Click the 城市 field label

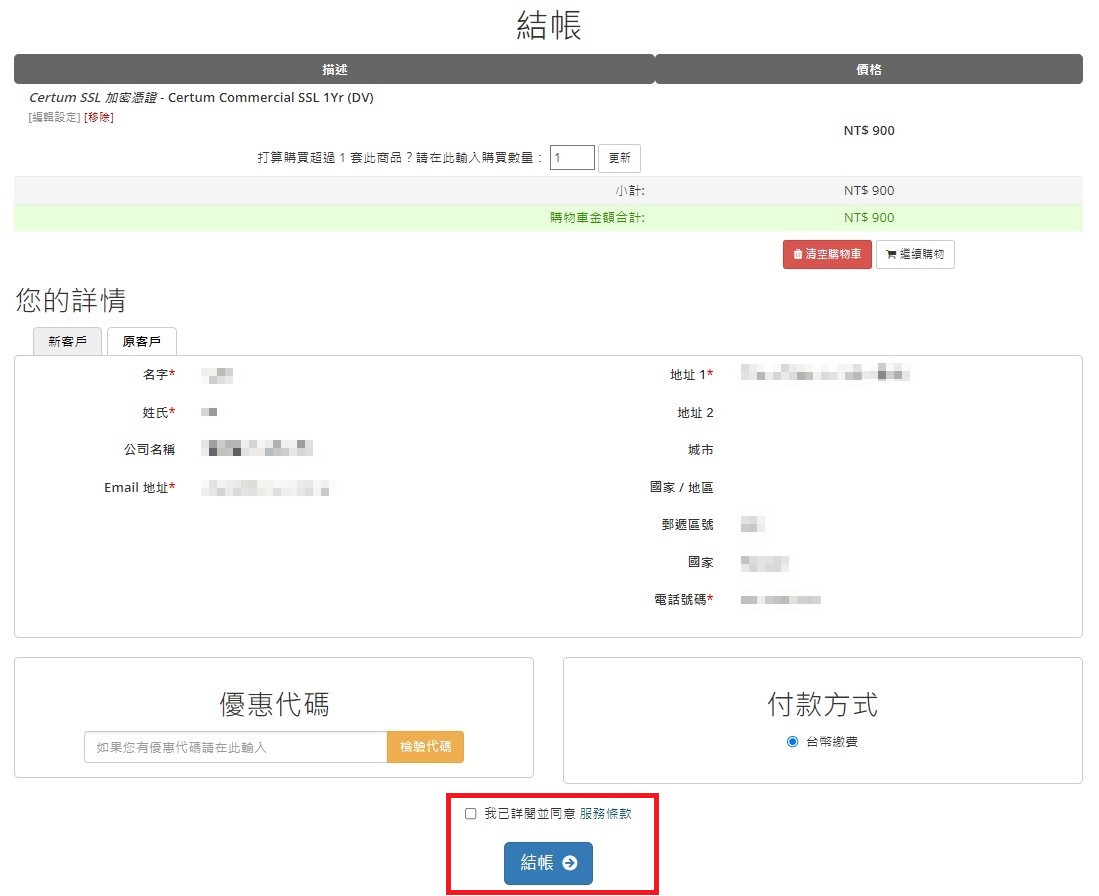point(701,449)
